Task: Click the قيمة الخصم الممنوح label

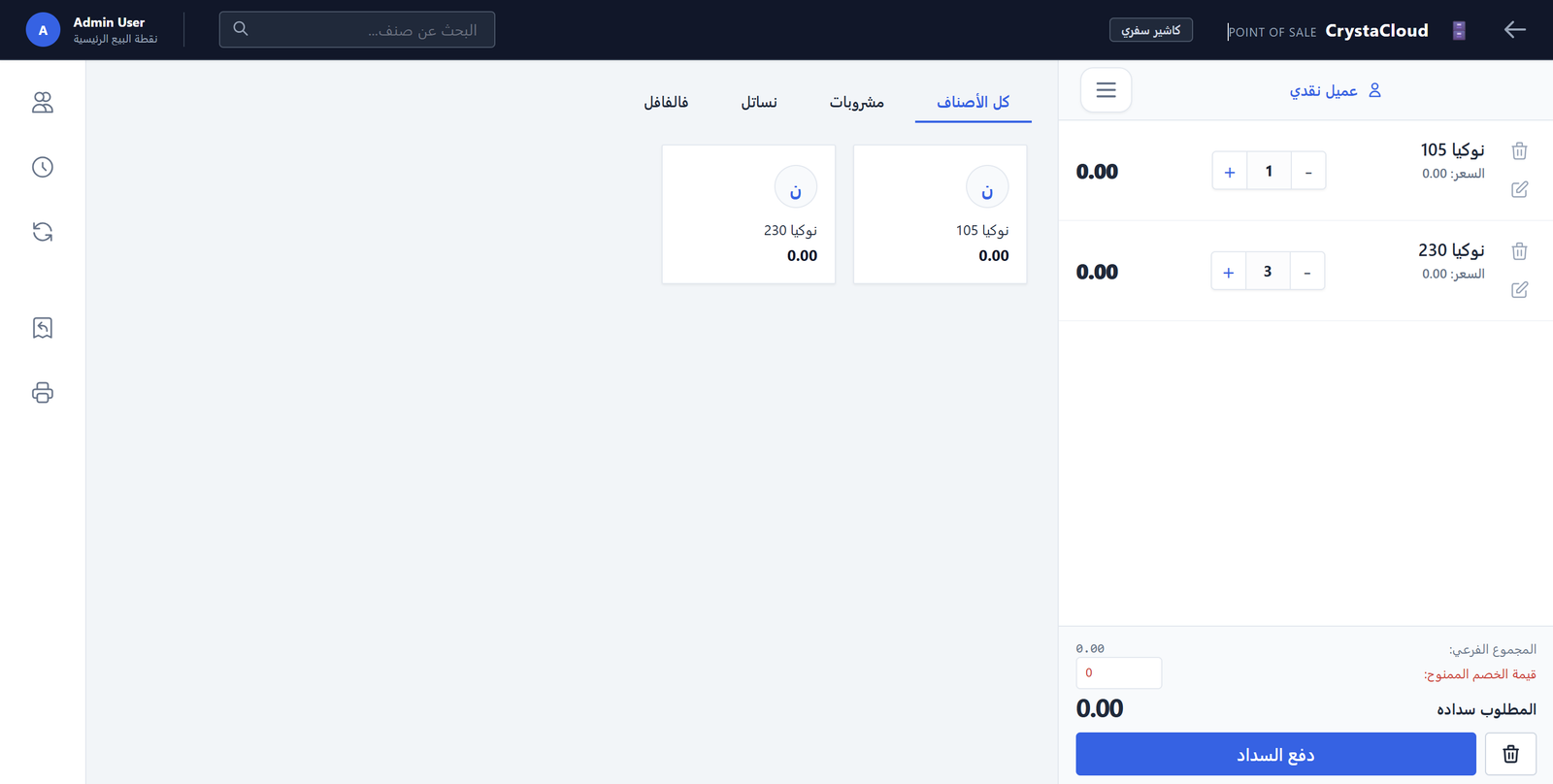Action: pos(1479,674)
